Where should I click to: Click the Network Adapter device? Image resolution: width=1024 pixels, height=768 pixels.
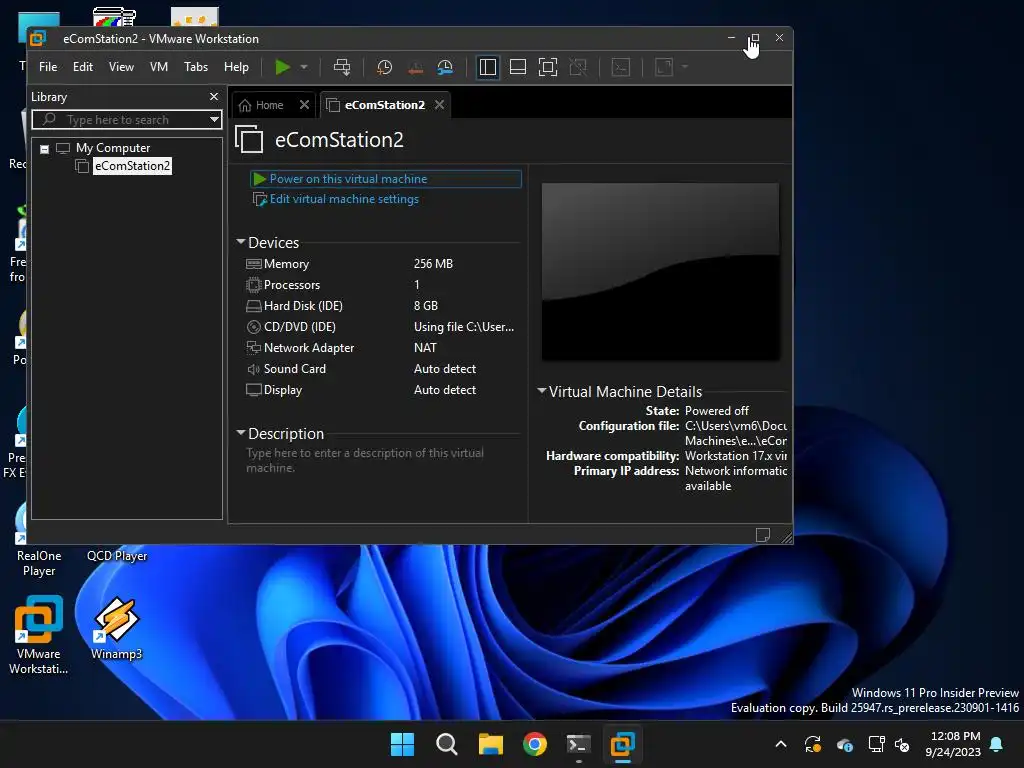pyautogui.click(x=382, y=348)
